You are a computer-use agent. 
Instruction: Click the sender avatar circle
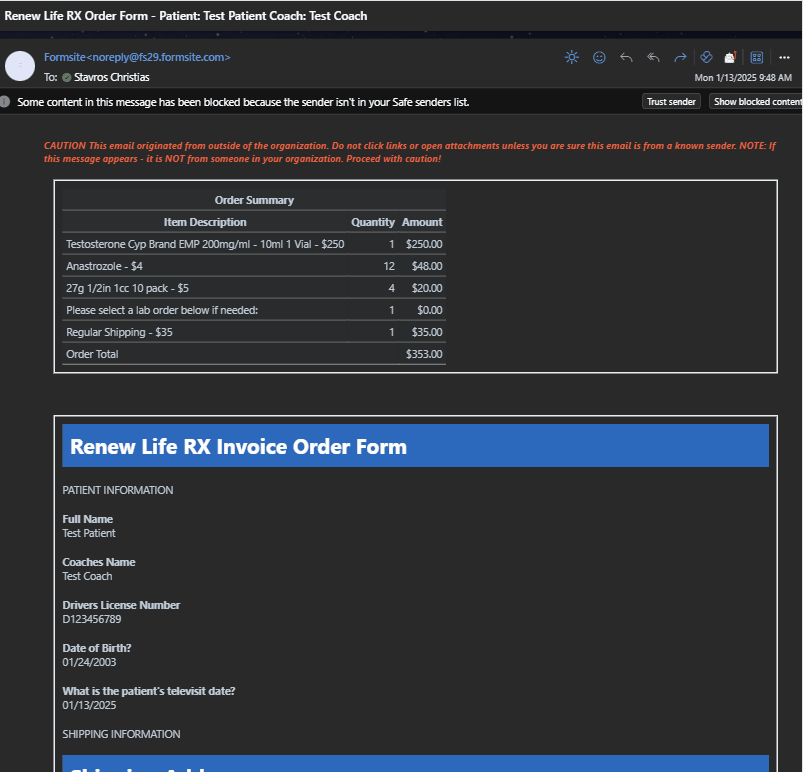pyautogui.click(x=20, y=66)
